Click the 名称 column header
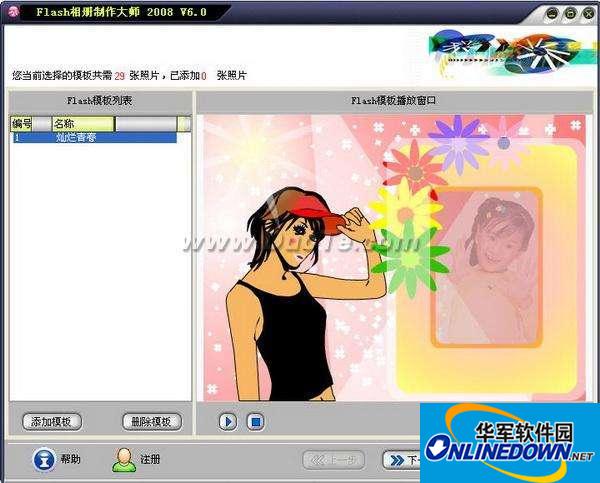 coord(83,124)
